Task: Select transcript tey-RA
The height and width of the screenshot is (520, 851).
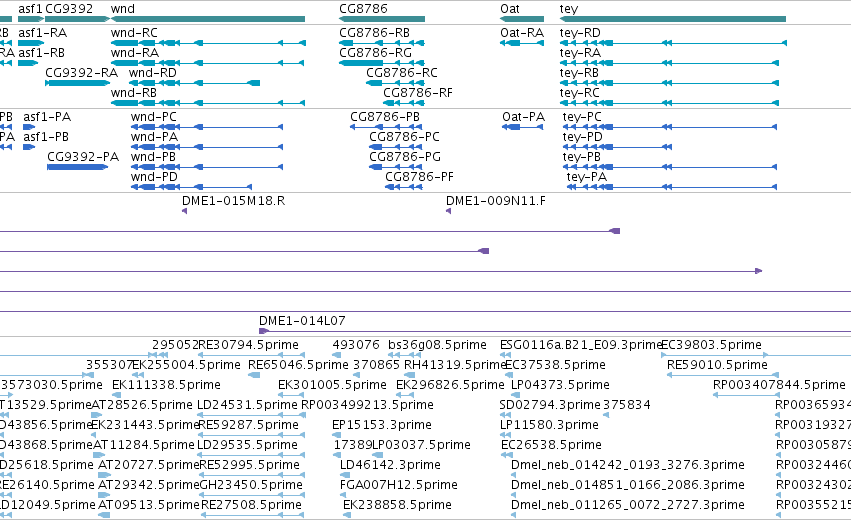Action: 580,53
